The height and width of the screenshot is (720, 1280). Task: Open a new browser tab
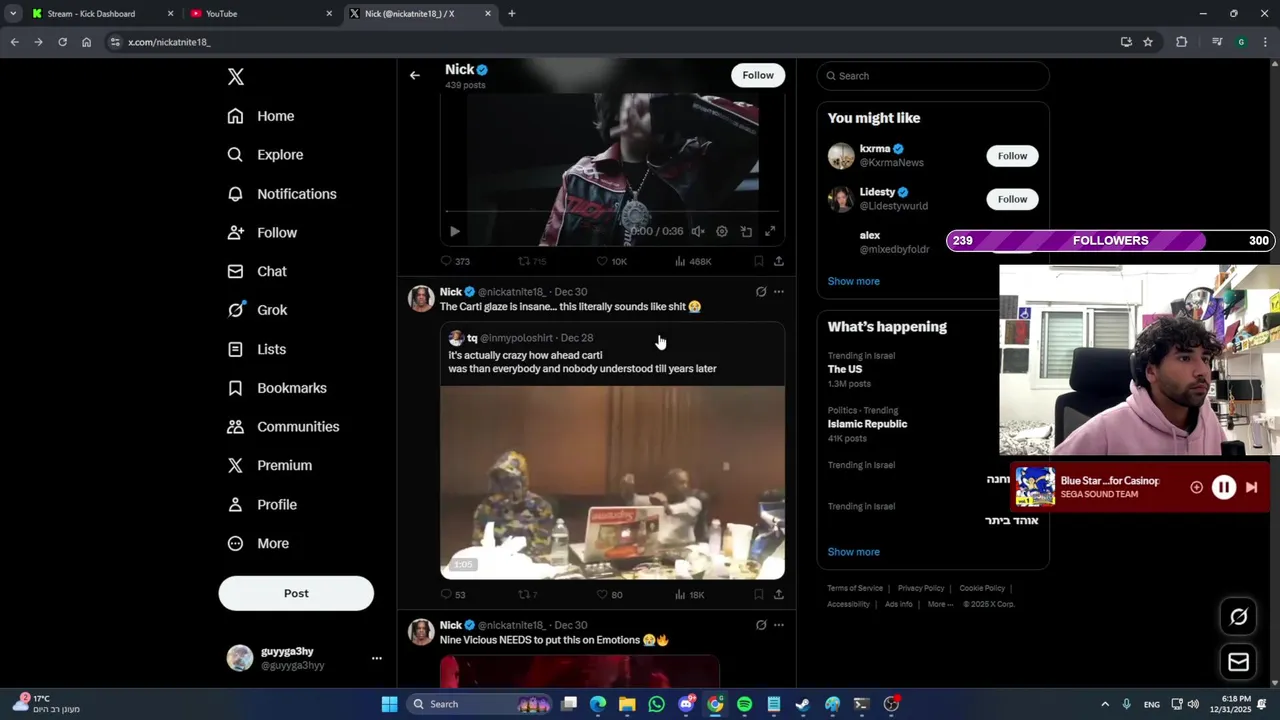point(512,14)
